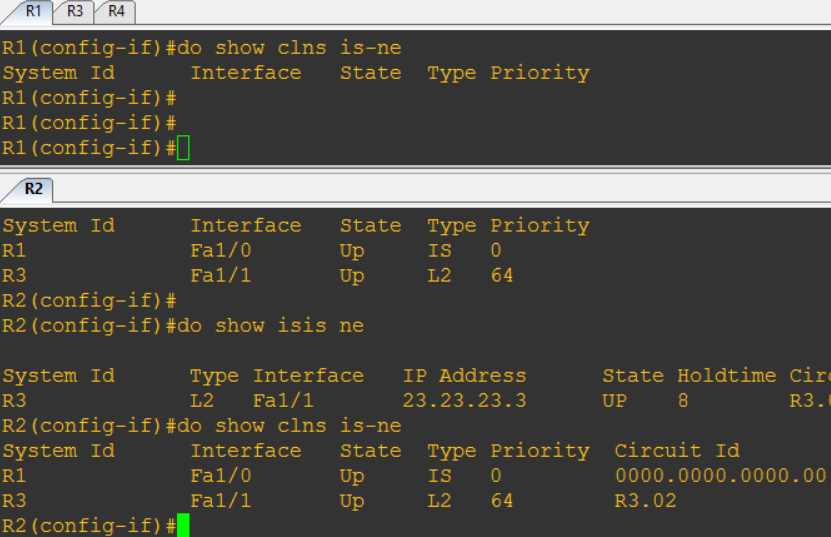Screen dimensions: 831x537
Task: Click the Holdtime column header
Action: coord(726,376)
